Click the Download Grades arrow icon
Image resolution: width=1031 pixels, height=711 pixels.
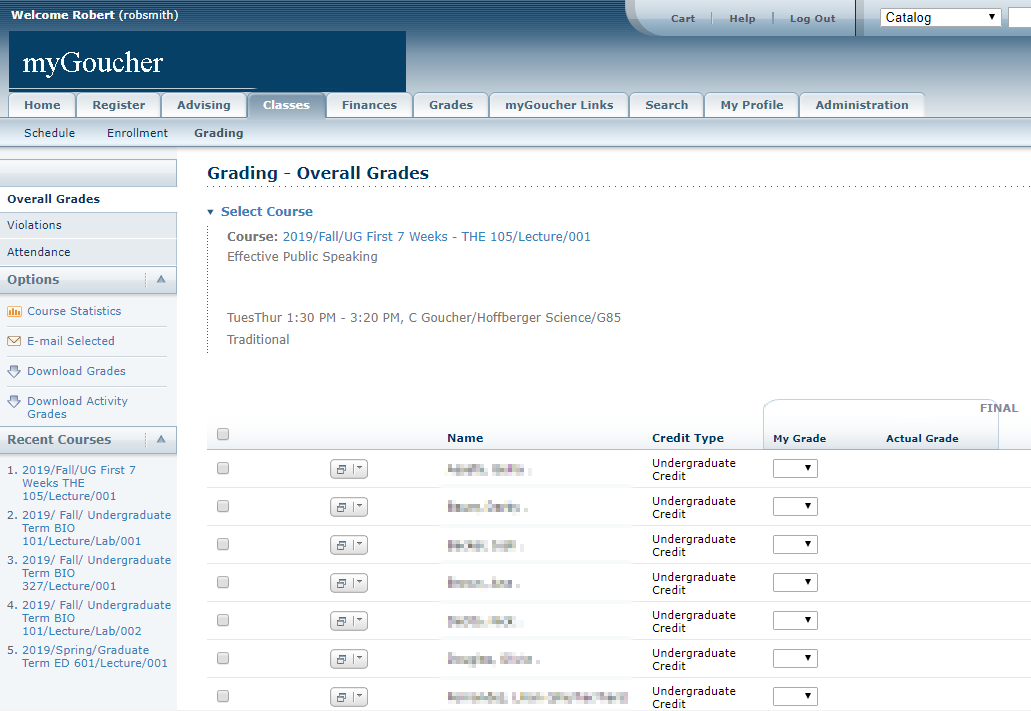[14, 371]
